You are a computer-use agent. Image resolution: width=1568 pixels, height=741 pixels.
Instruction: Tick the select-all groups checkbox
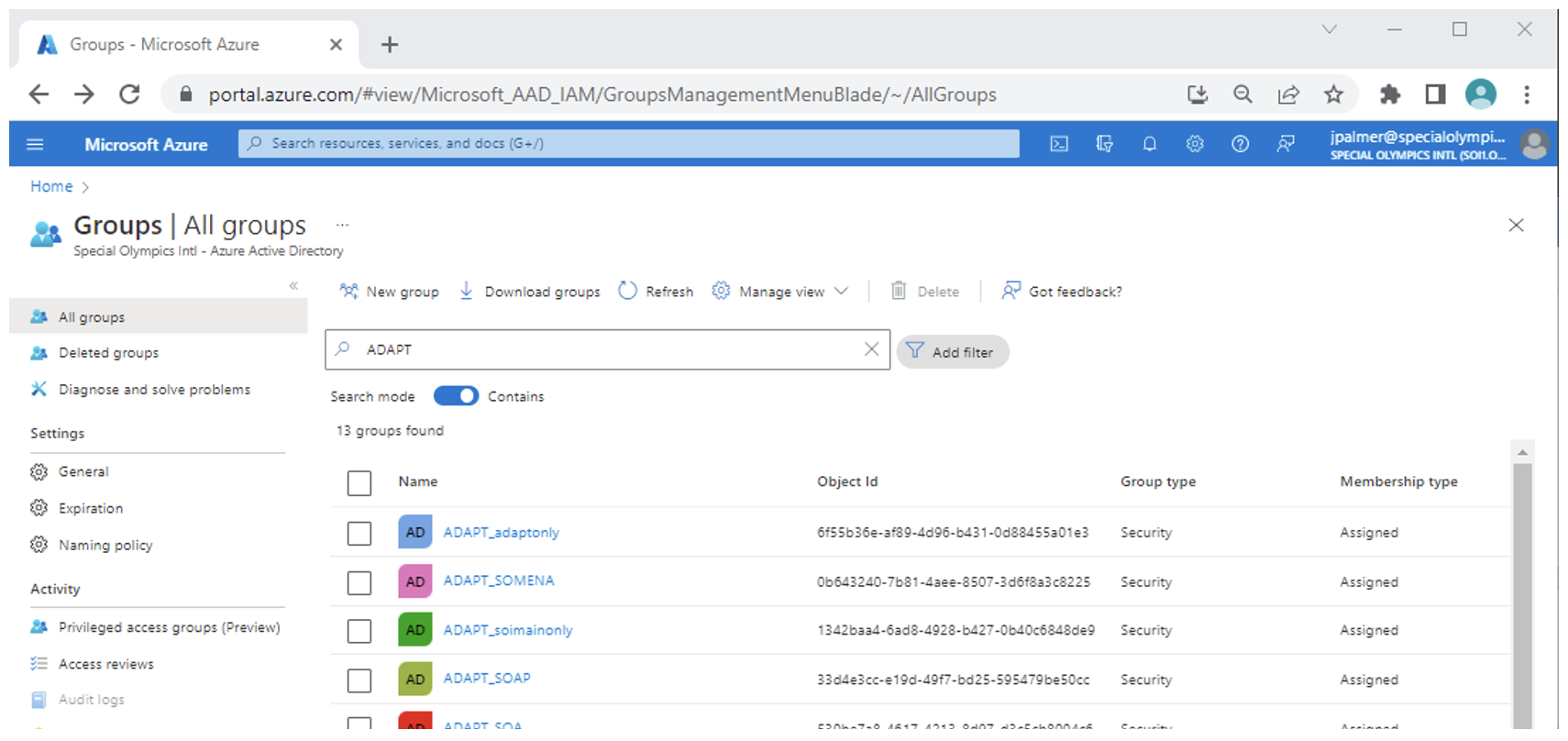coord(359,482)
